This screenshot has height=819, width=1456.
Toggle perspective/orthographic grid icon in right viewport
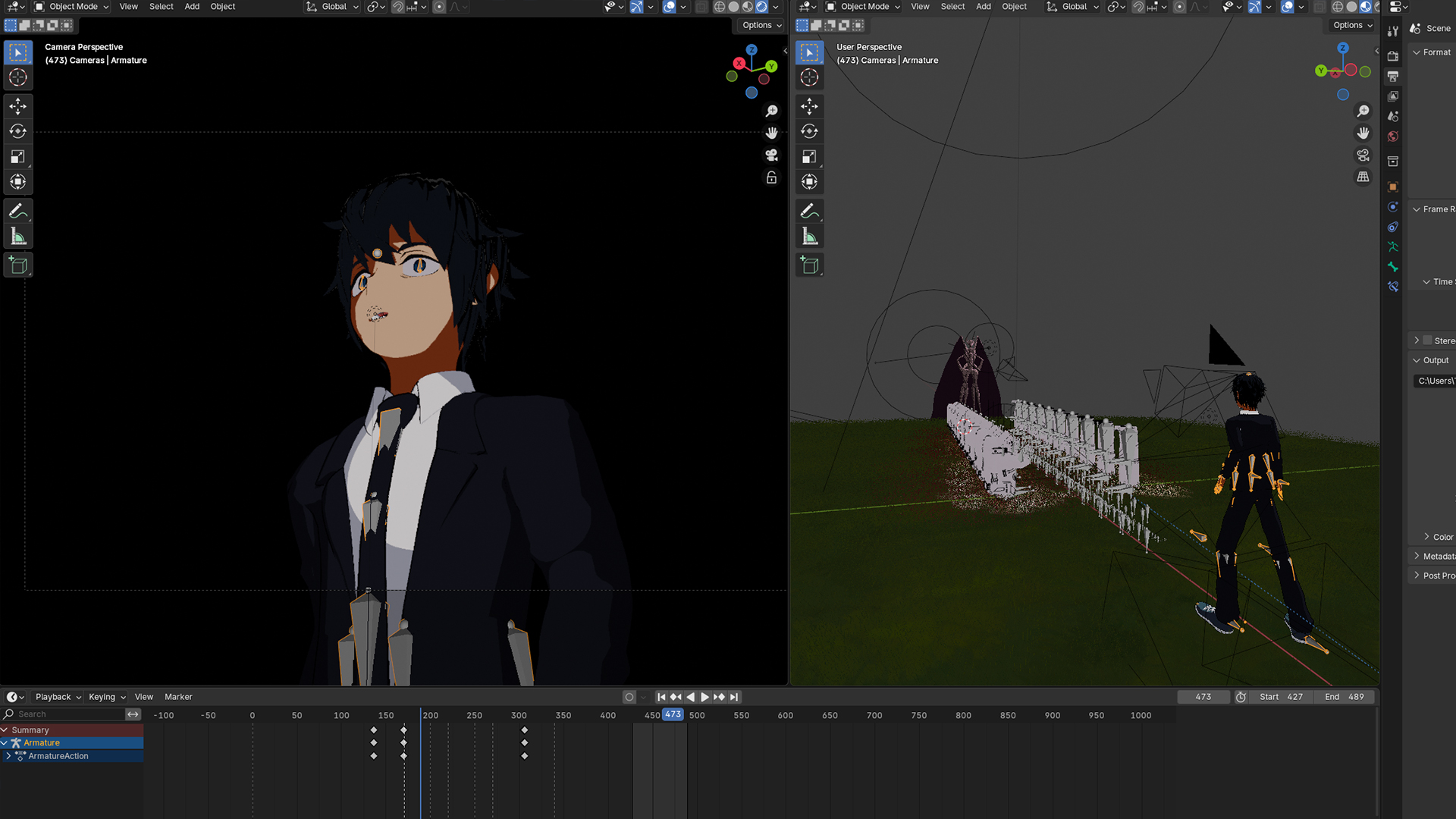tap(1363, 177)
